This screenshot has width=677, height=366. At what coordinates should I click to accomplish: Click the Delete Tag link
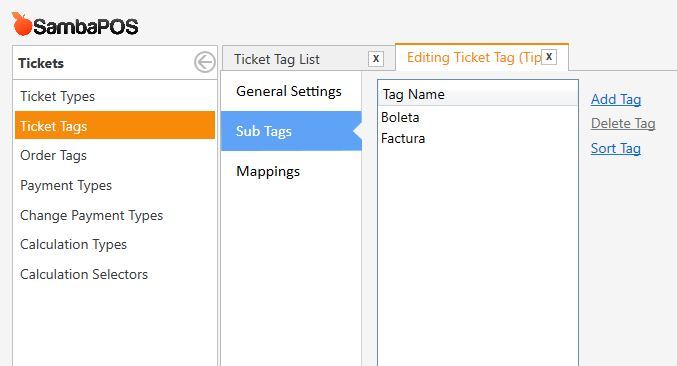coord(623,123)
